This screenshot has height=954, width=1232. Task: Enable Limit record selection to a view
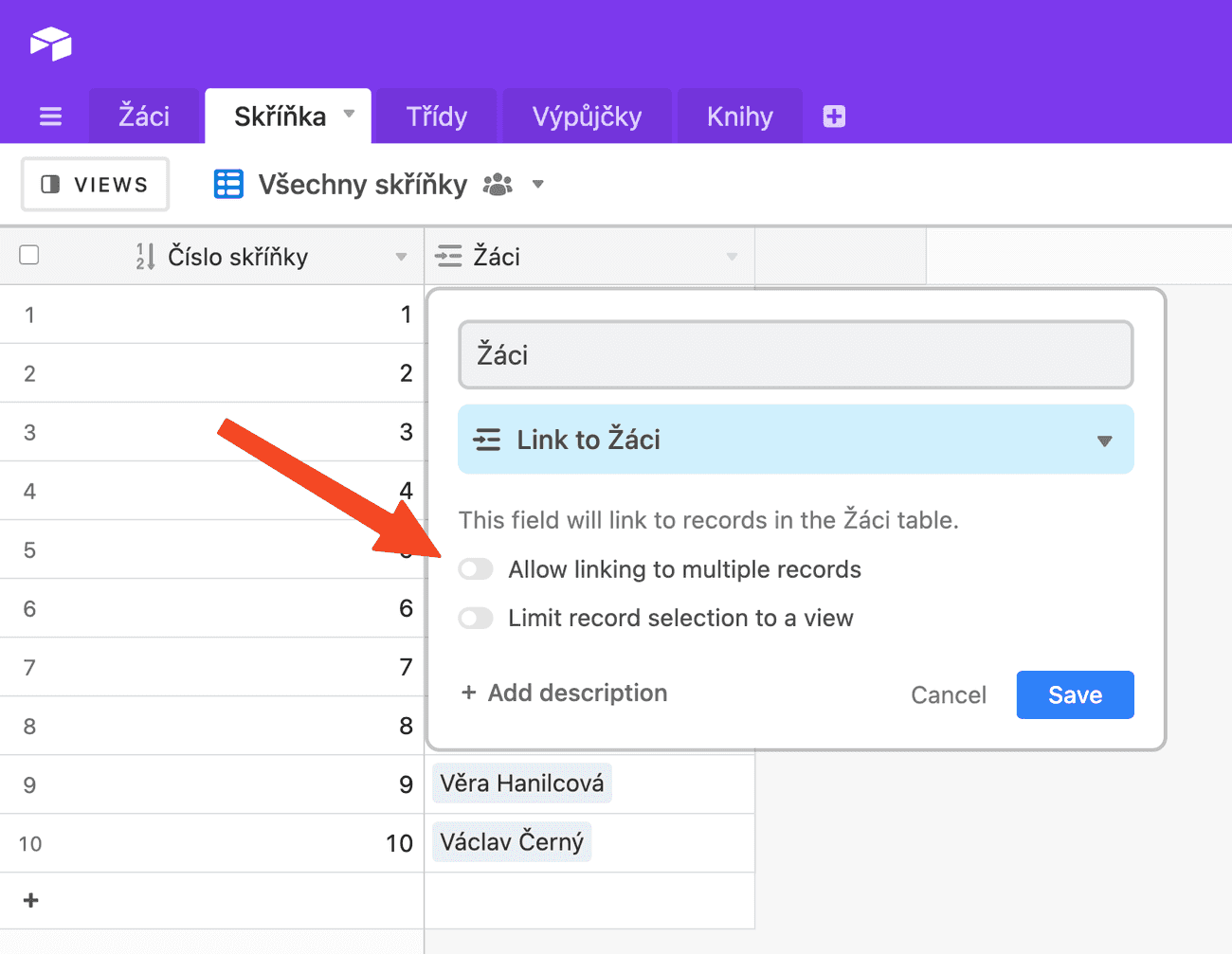475,618
